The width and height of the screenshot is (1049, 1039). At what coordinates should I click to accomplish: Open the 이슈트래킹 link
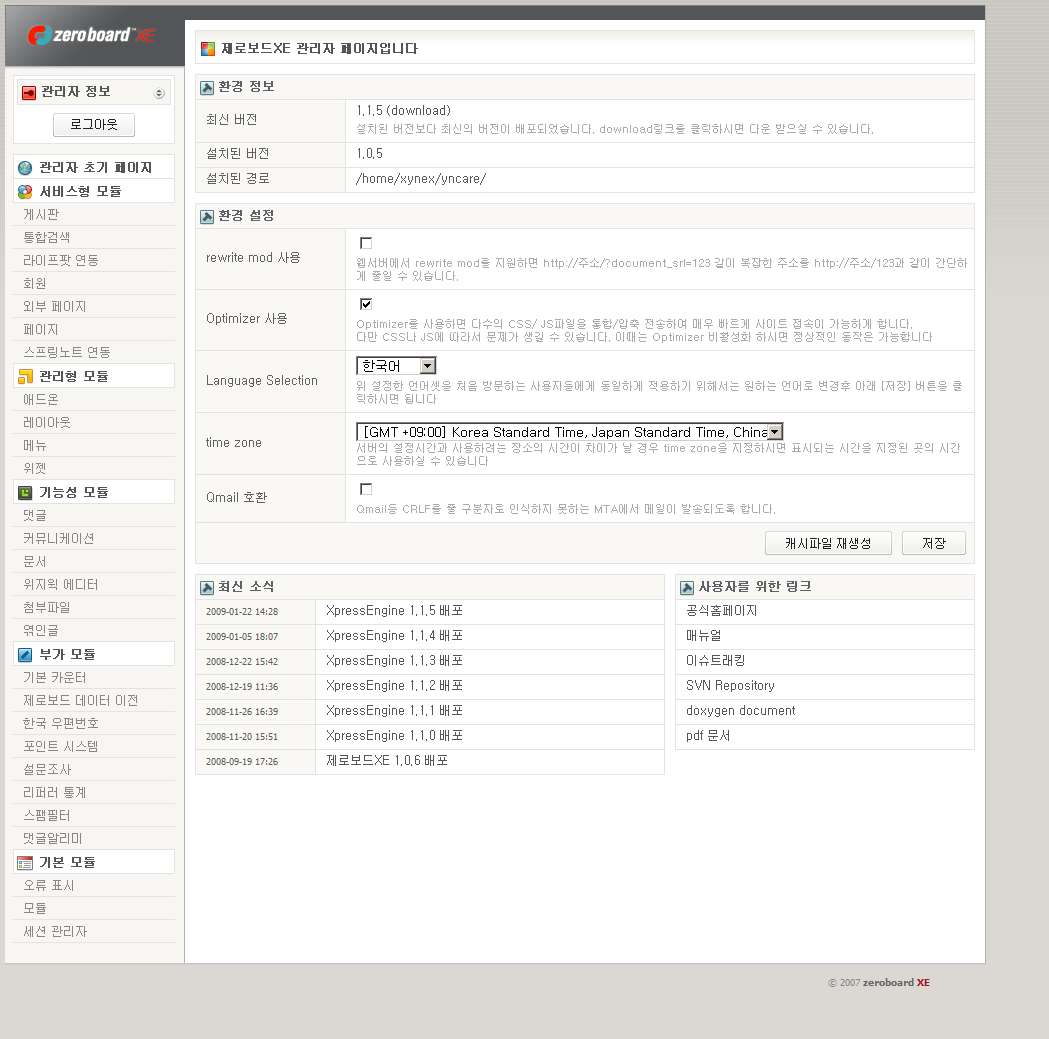point(715,661)
